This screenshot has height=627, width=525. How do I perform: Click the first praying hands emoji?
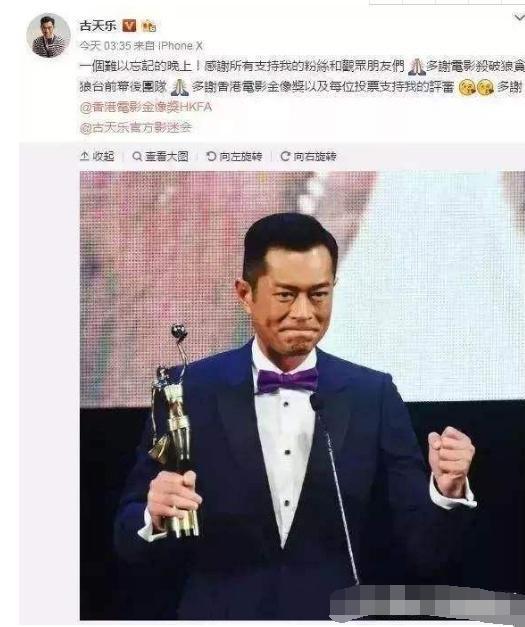point(416,66)
